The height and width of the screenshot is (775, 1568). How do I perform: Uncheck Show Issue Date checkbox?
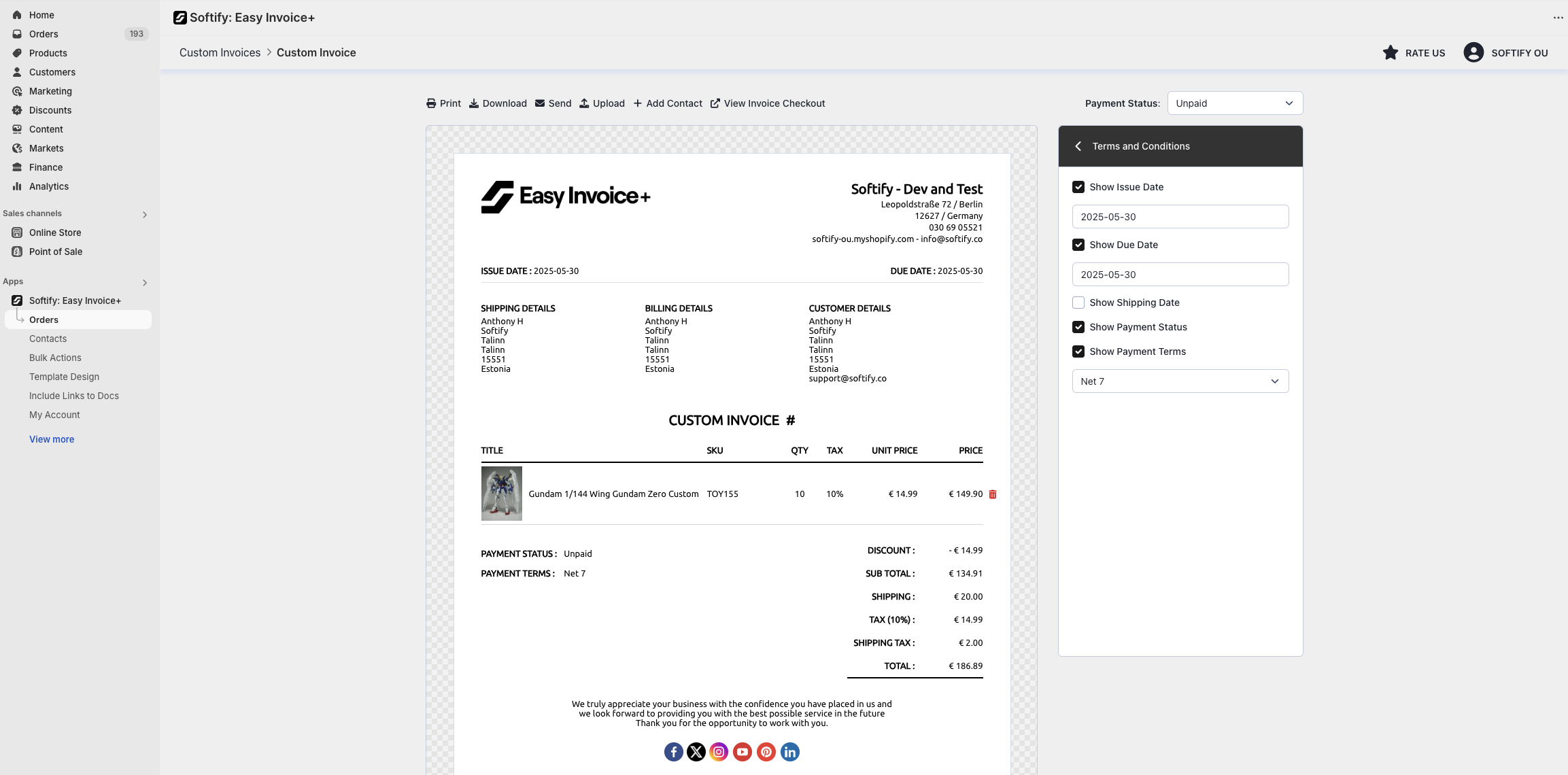pyautogui.click(x=1078, y=187)
